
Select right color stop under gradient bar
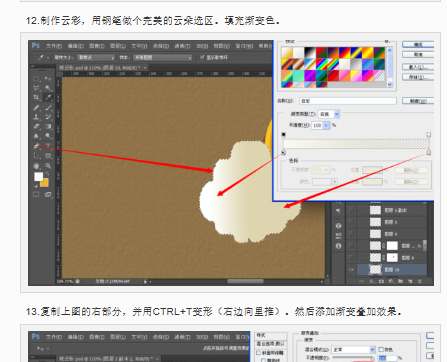click(428, 152)
